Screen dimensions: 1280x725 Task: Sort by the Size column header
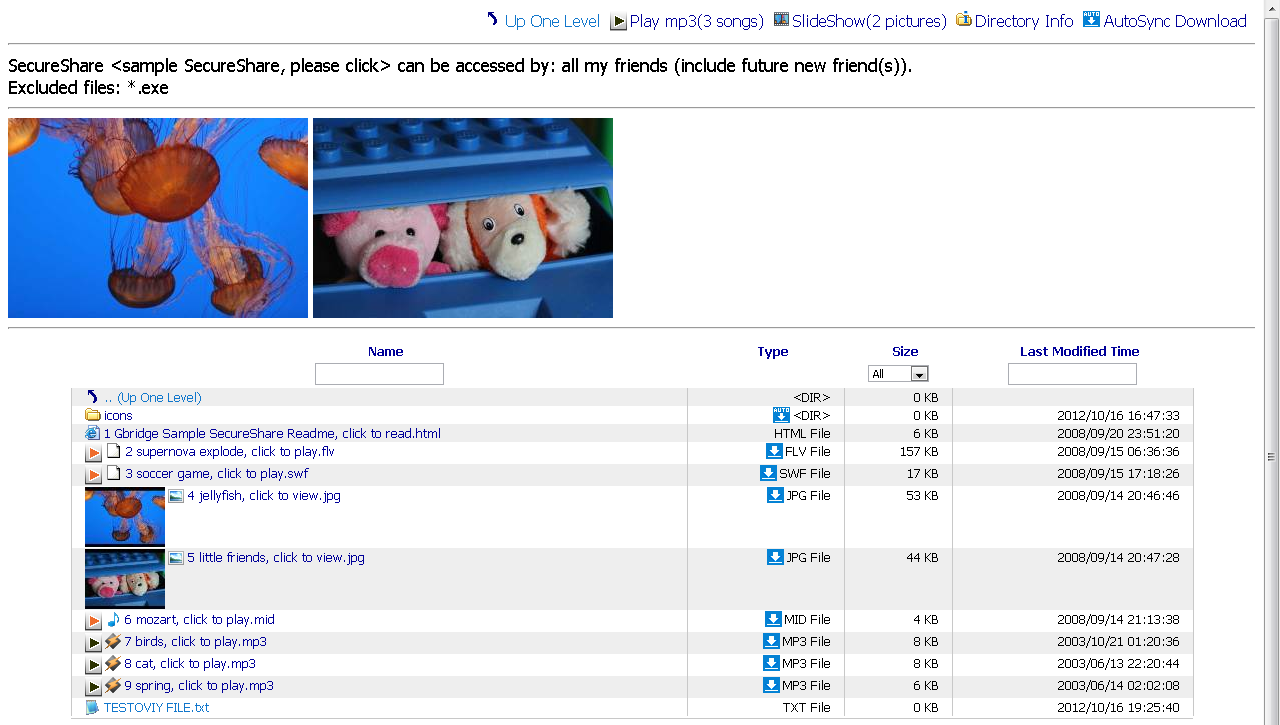[x=905, y=351]
